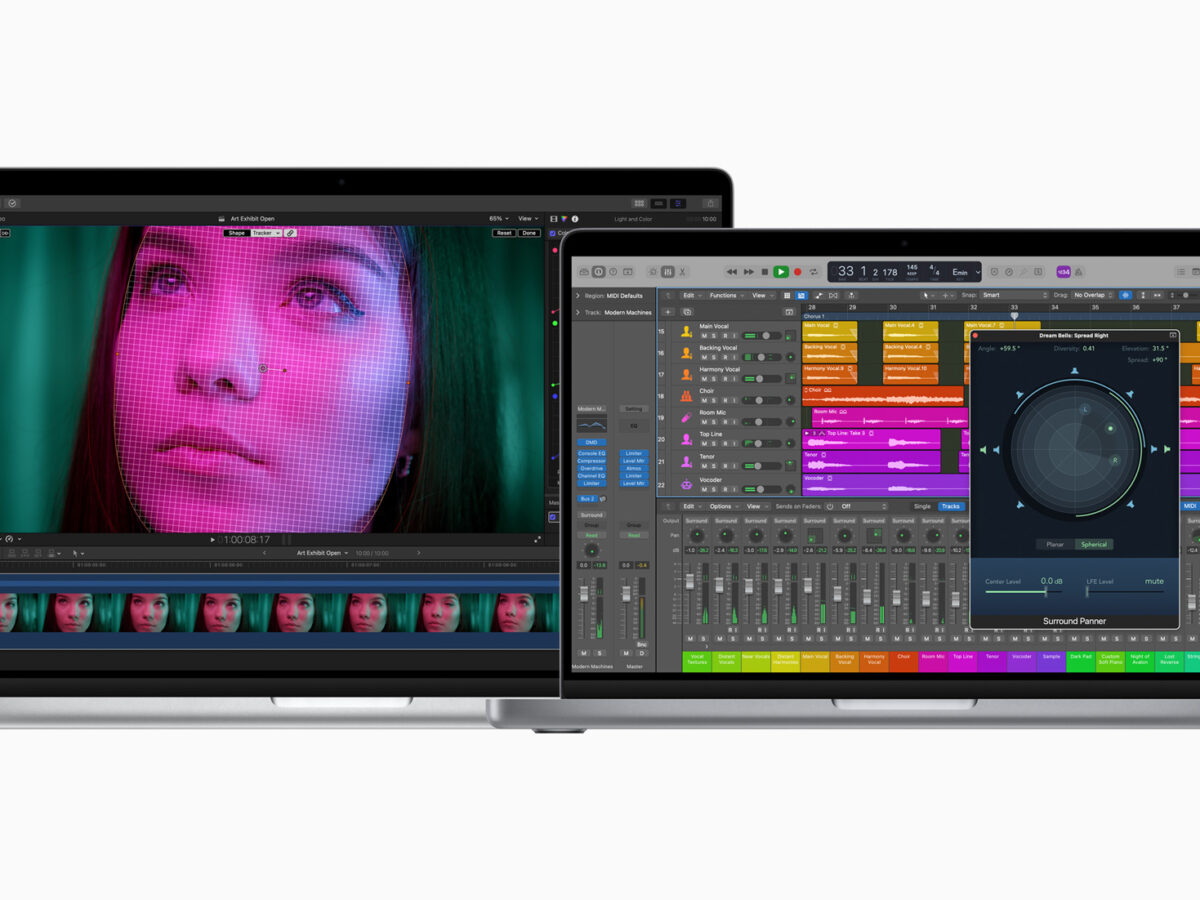Expand the Region MIDI Defaults disclosure triangle
This screenshot has height=900, width=1200.
tap(577, 295)
